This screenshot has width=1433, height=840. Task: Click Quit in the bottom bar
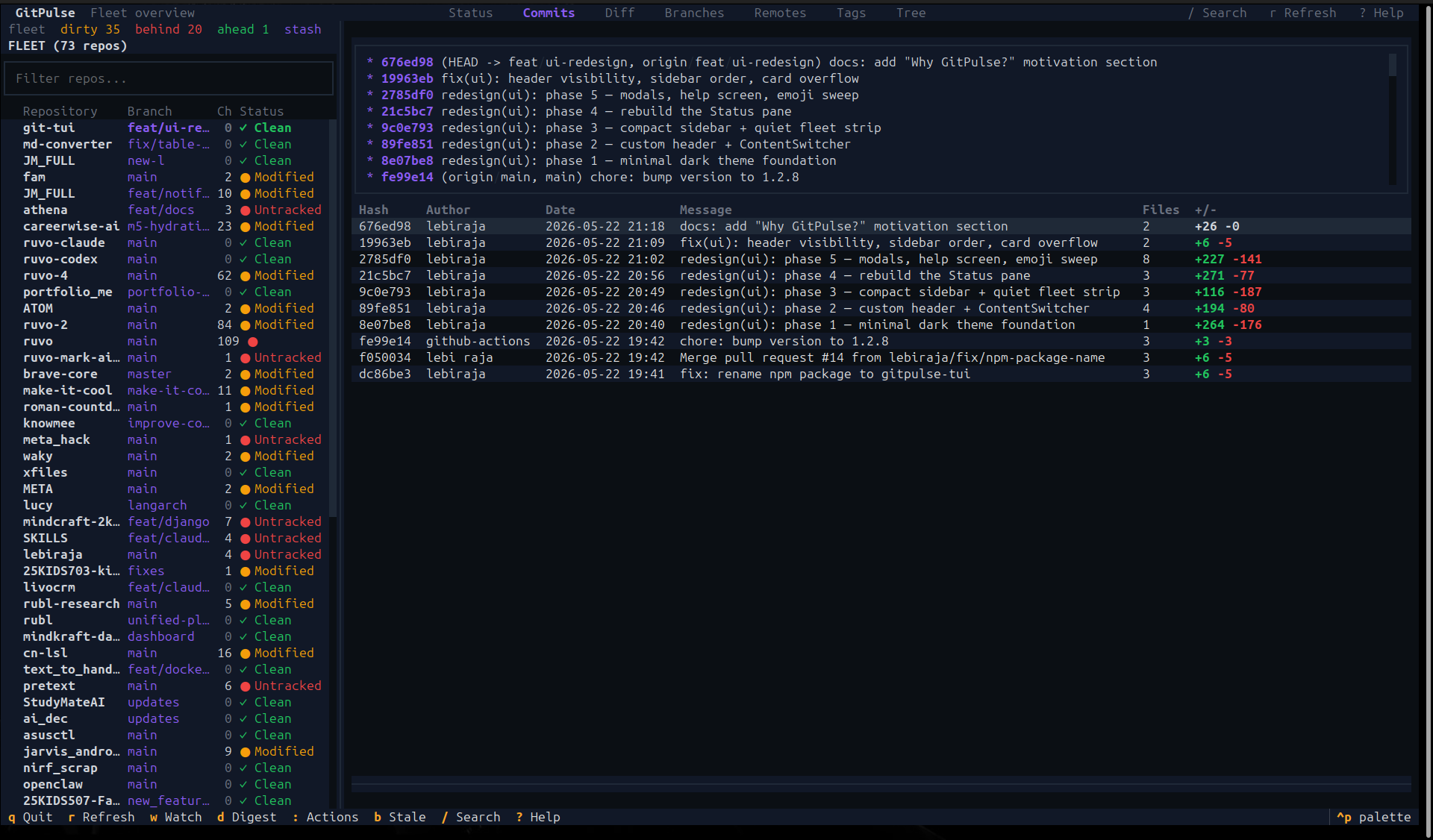(30, 817)
